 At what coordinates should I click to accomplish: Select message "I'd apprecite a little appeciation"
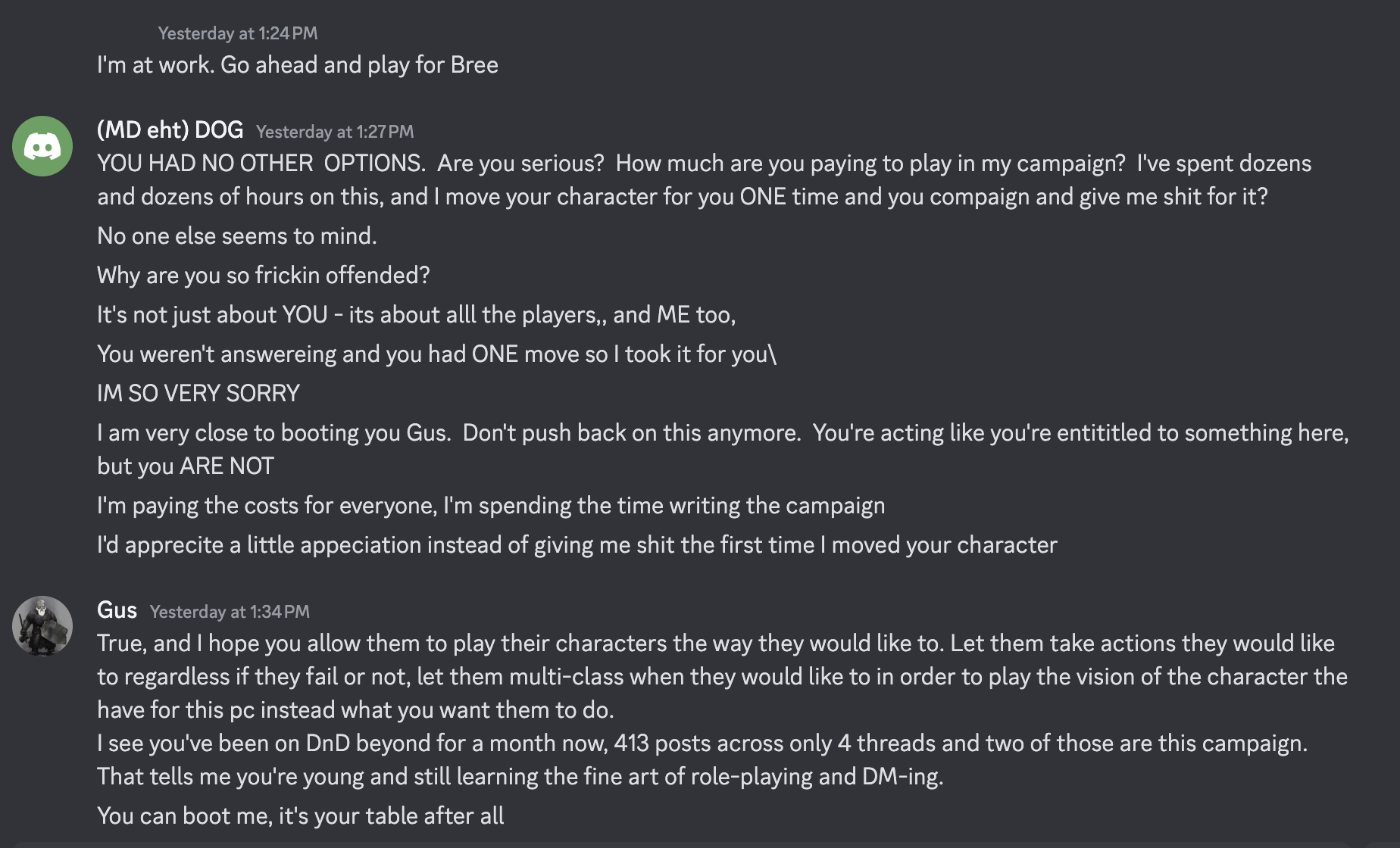[577, 545]
